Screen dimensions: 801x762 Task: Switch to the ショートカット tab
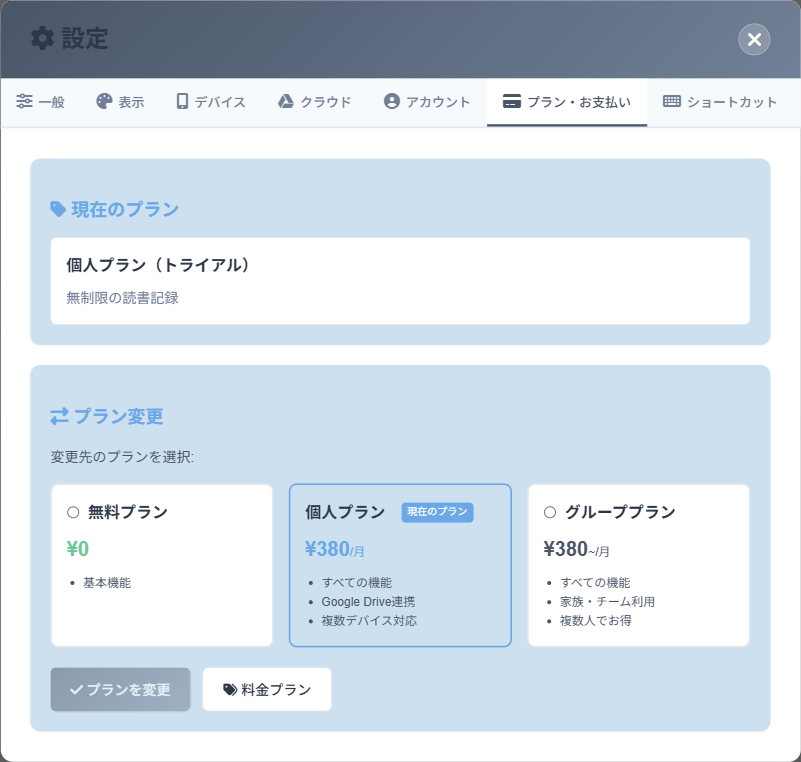coord(719,100)
